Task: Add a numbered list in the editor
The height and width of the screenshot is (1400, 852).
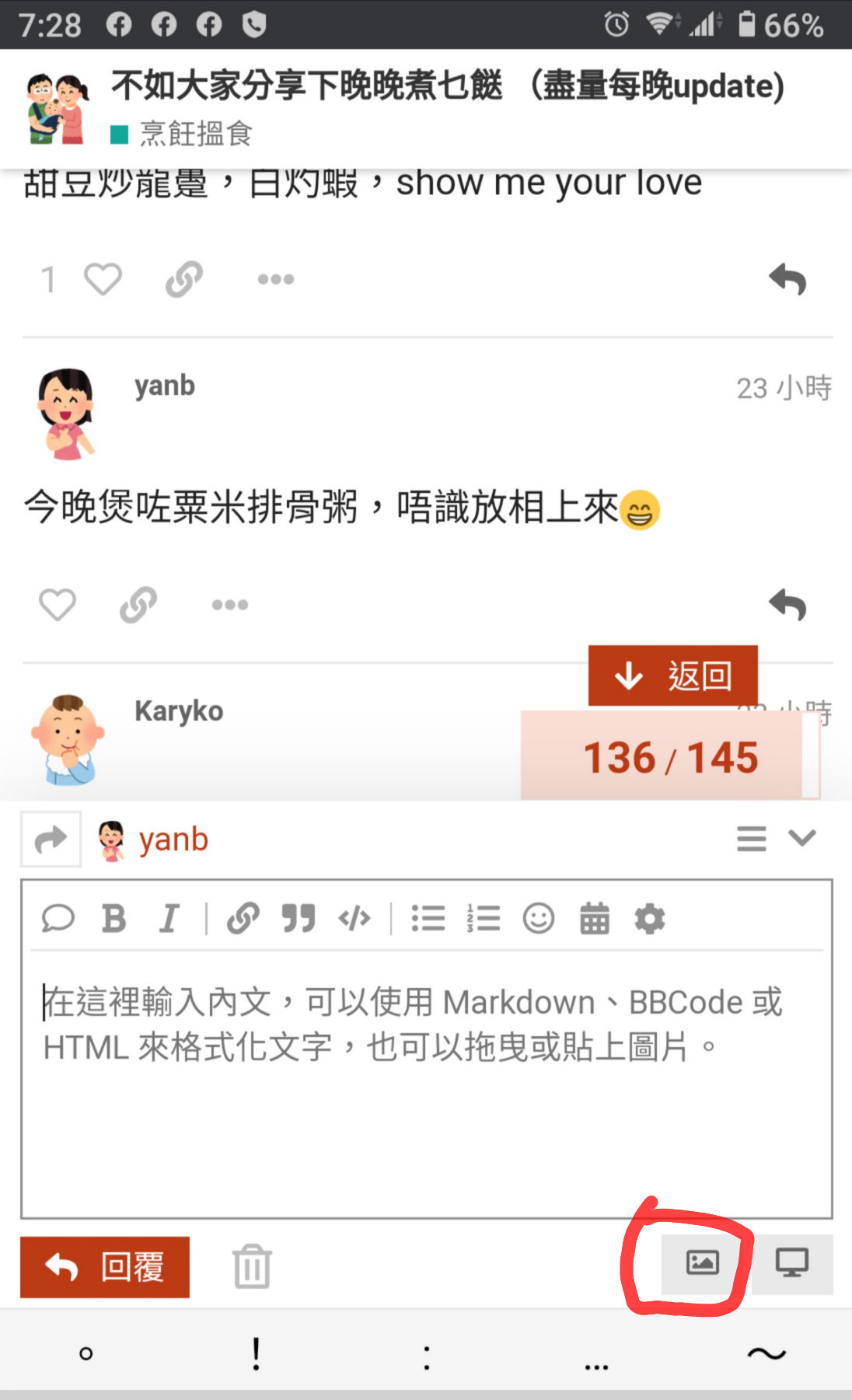Action: [x=484, y=918]
